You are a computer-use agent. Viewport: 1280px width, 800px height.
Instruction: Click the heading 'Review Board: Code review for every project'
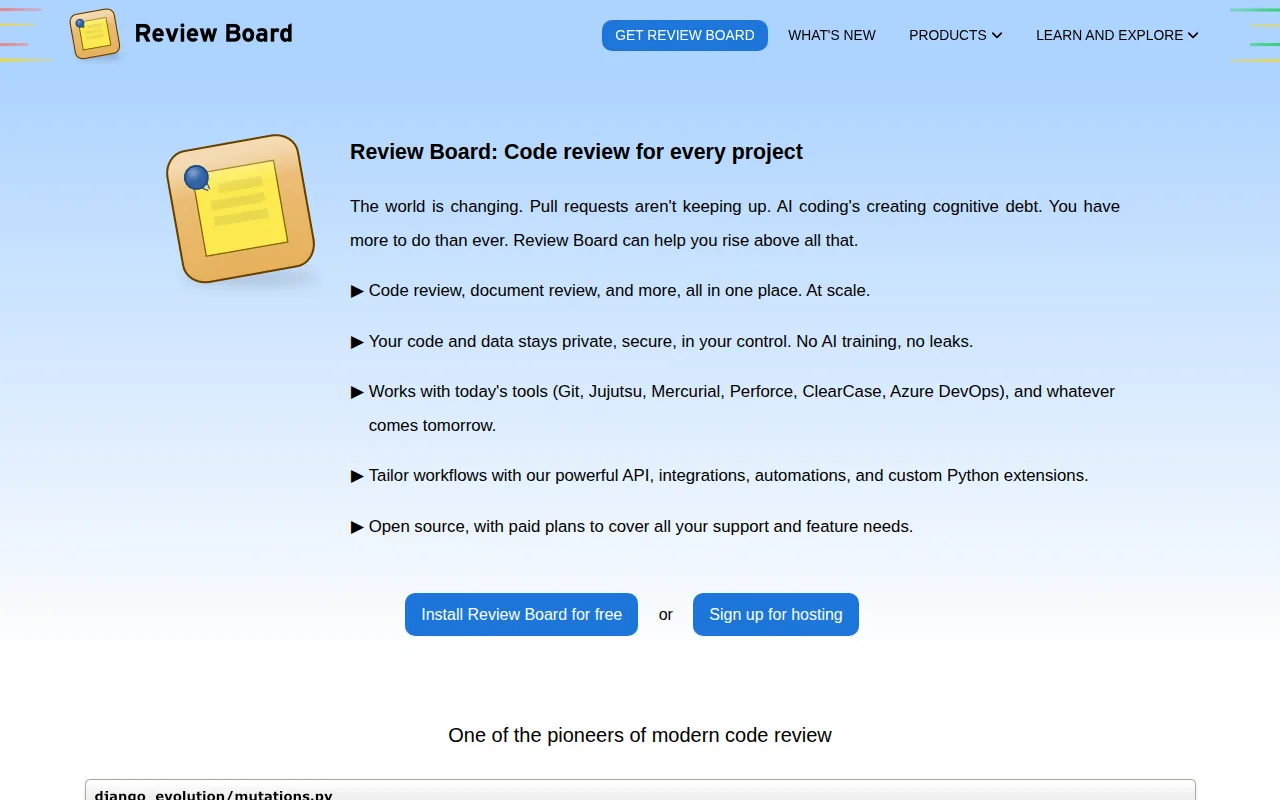(576, 152)
